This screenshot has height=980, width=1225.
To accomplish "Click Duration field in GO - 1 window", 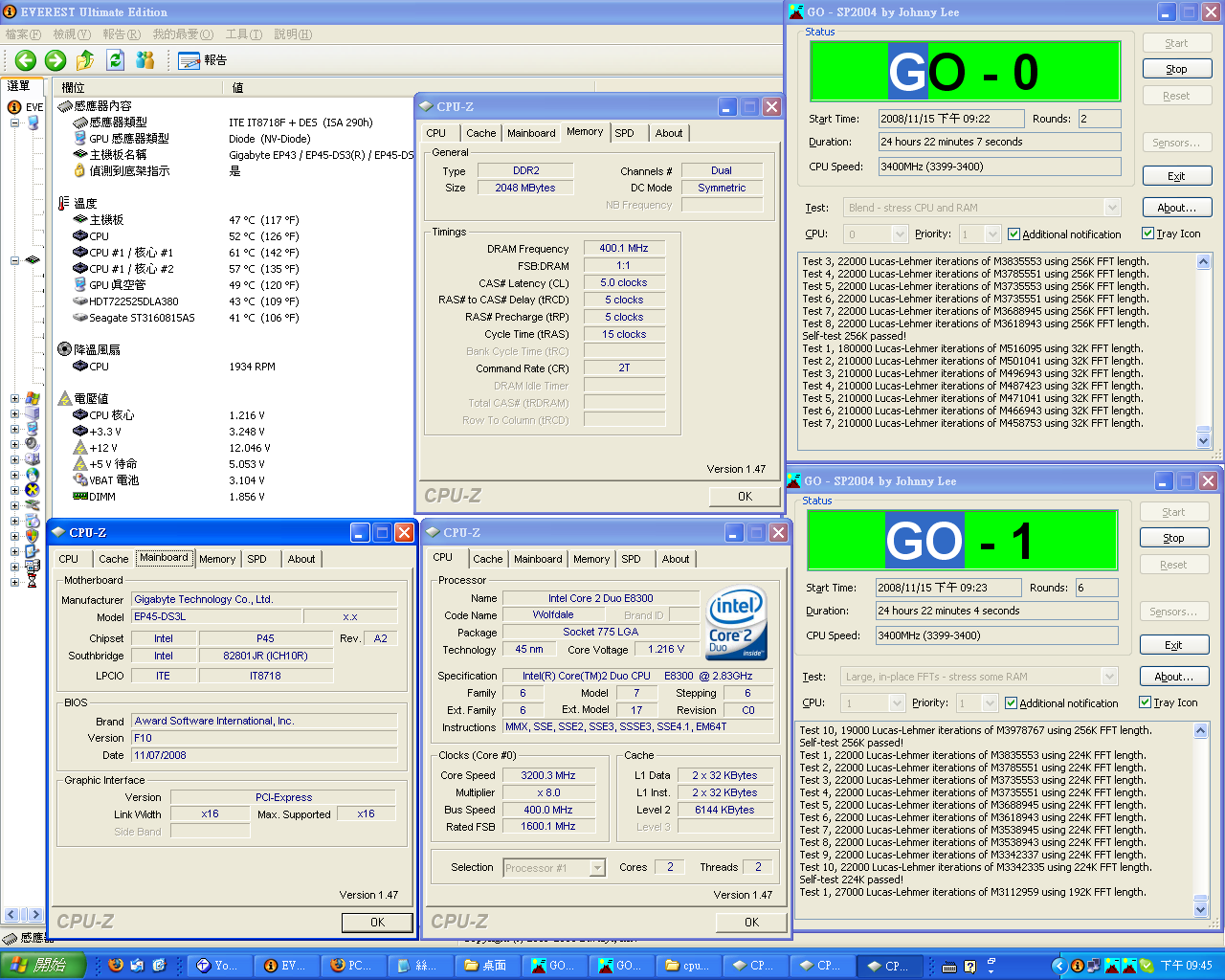I will [996, 611].
